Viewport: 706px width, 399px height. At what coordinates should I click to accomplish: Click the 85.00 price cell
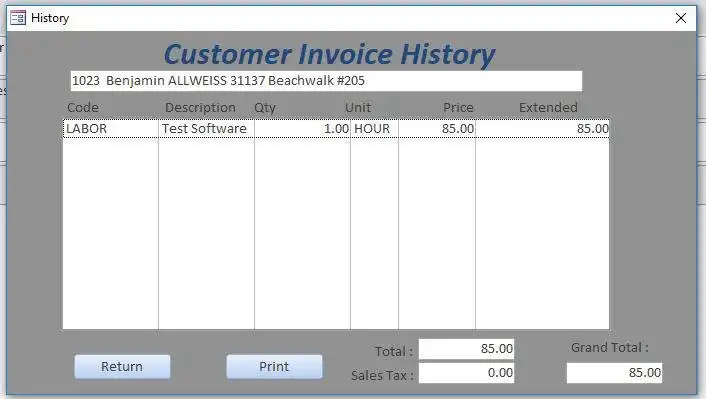click(437, 129)
